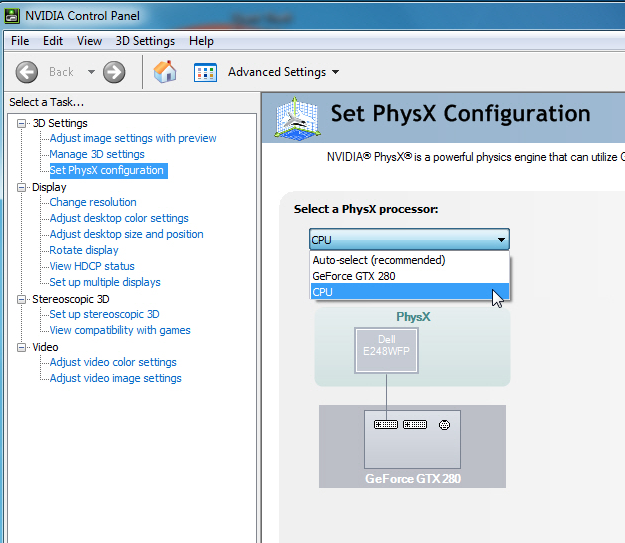Screen dimensions: 625x543
Task: Open View compatibility with games
Action: pyautogui.click(x=120, y=331)
